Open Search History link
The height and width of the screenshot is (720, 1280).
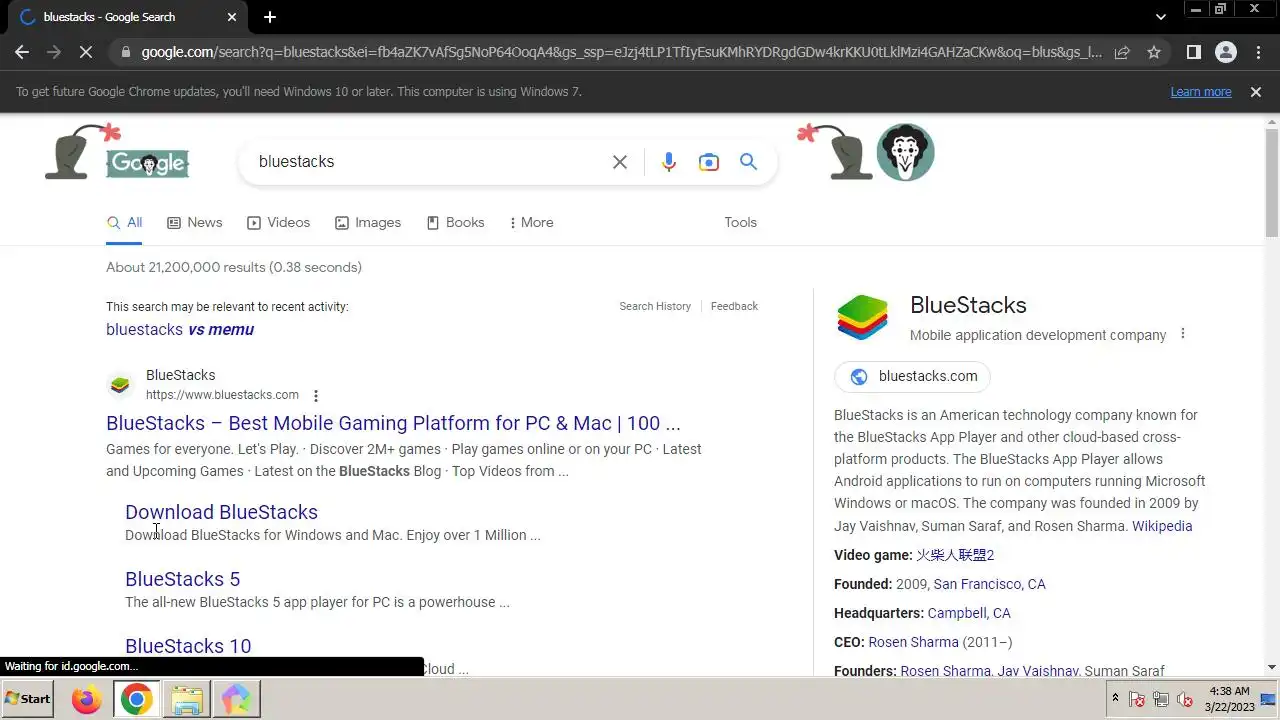pyautogui.click(x=655, y=306)
